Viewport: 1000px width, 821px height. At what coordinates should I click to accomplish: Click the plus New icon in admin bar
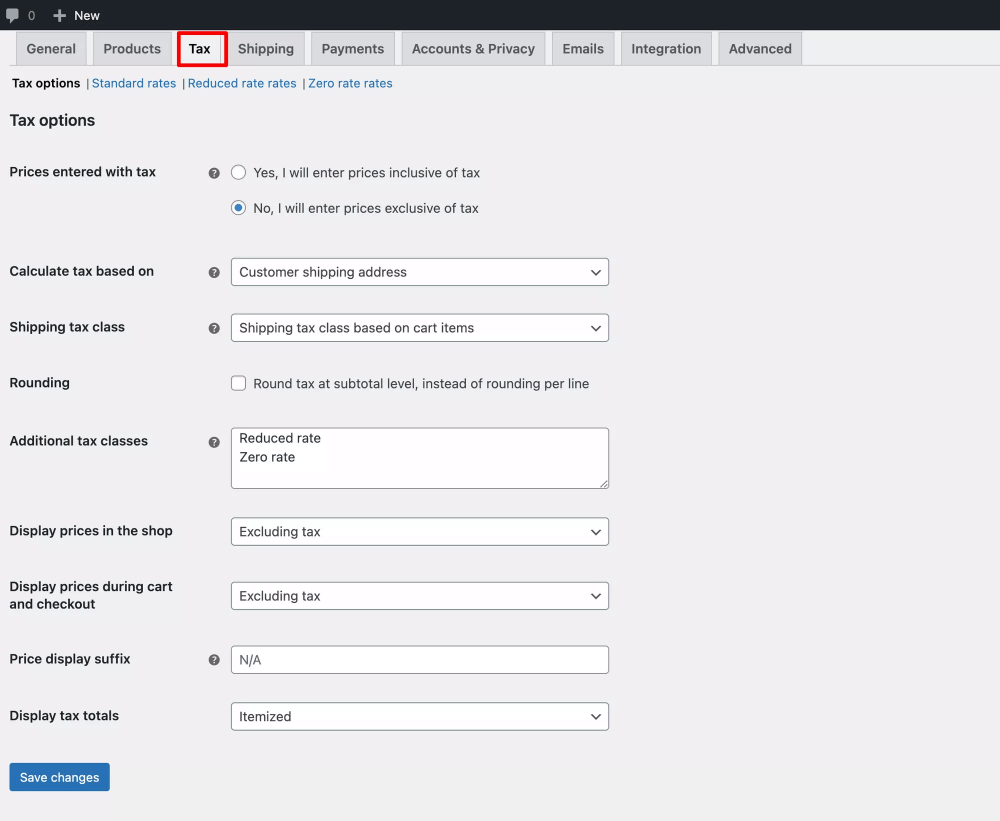(59, 15)
